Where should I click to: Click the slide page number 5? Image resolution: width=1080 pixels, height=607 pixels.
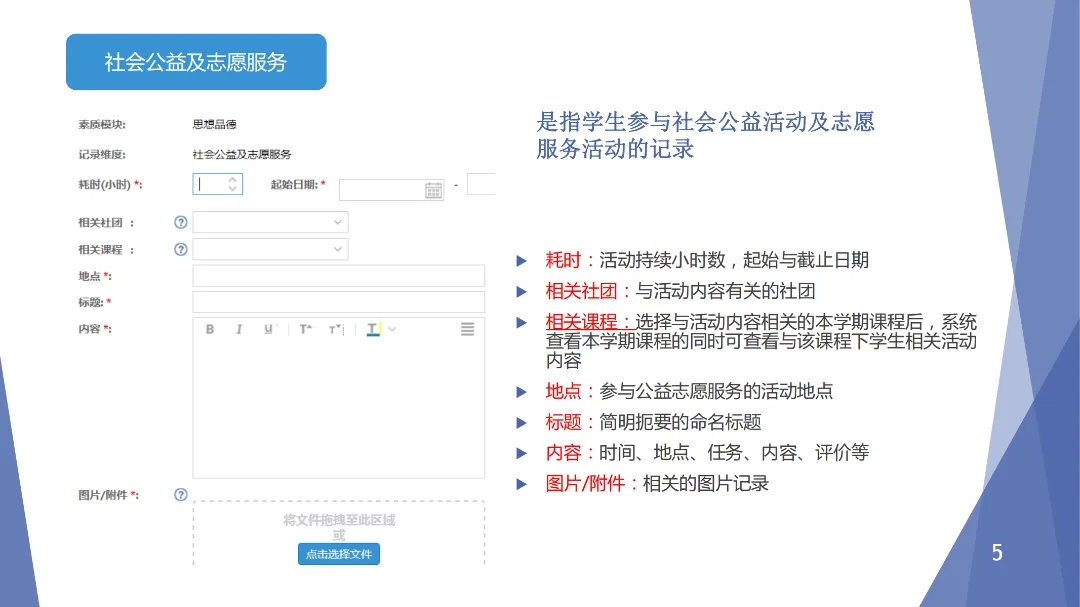pos(997,553)
